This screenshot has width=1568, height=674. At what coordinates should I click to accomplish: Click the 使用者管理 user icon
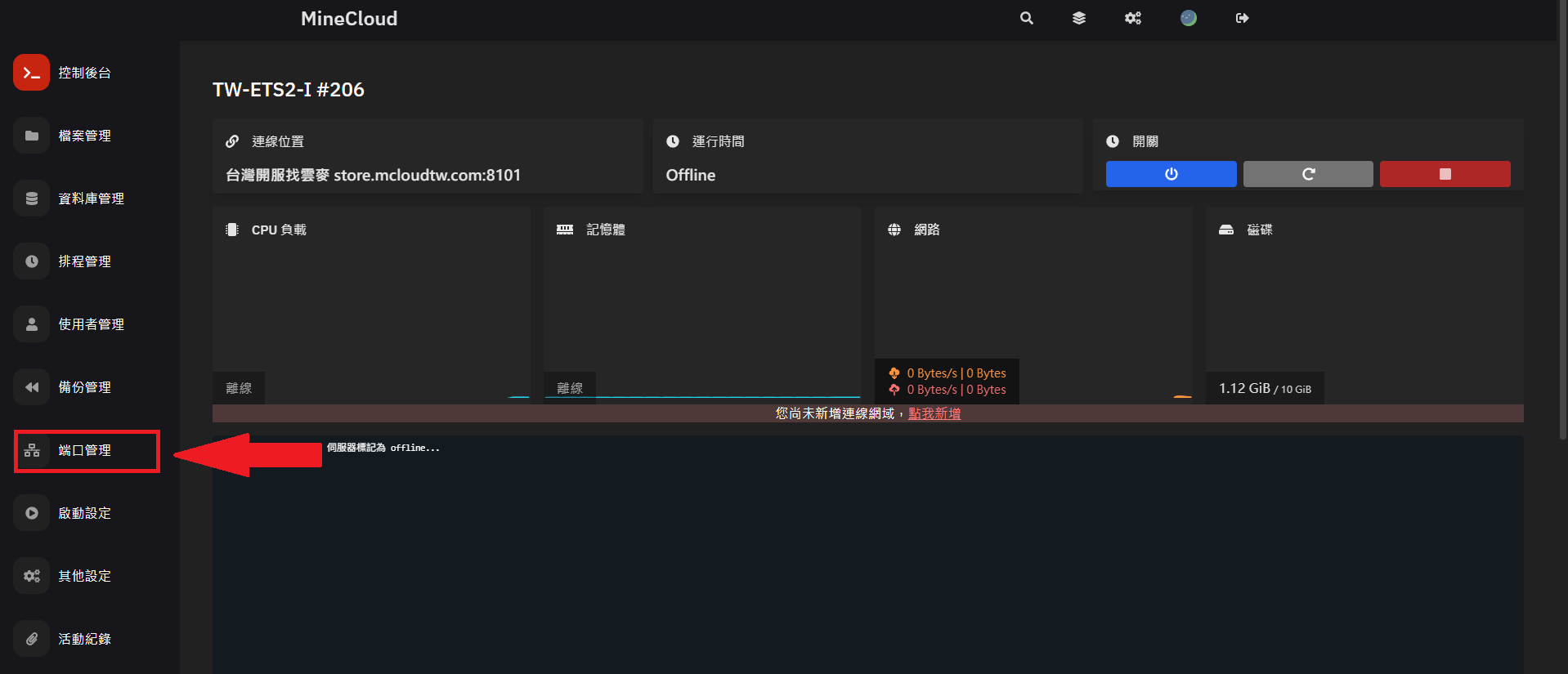click(31, 324)
